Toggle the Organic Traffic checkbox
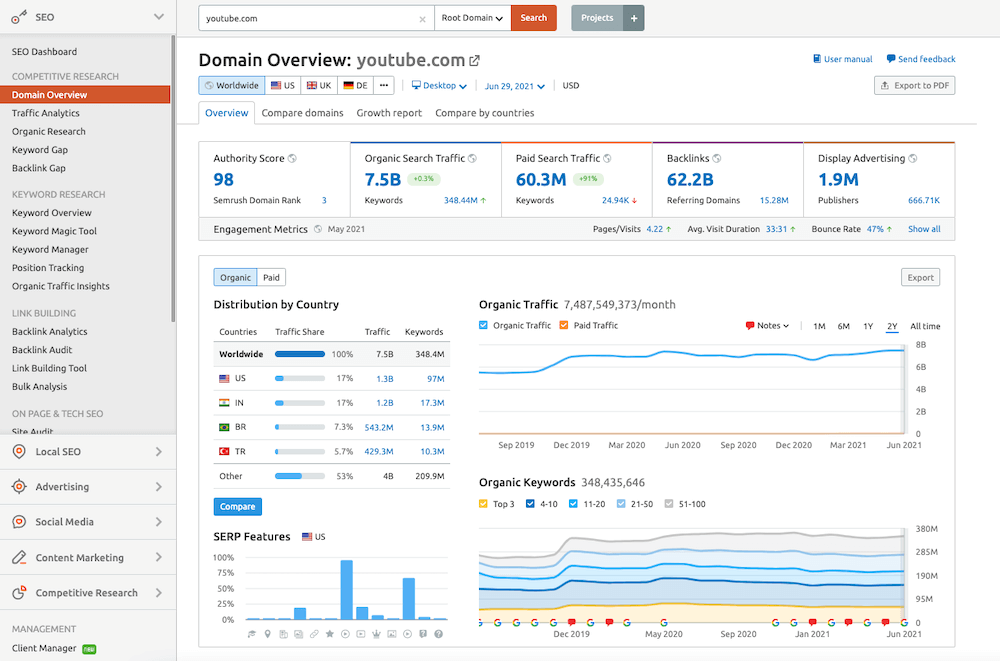The height and width of the screenshot is (661, 1000). pos(483,325)
